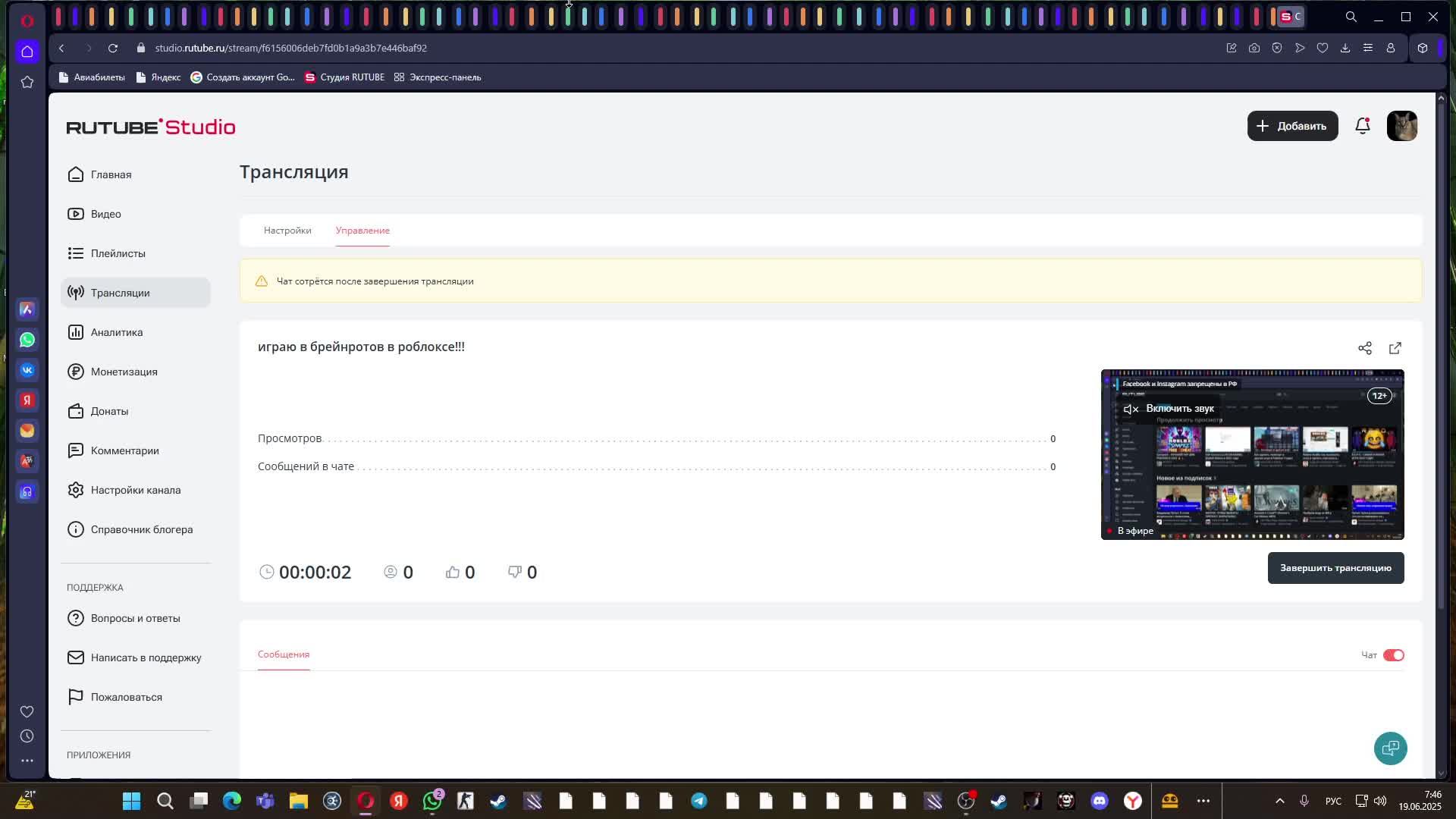1456x819 pixels.
Task: Open the Windows Start menu
Action: click(132, 802)
